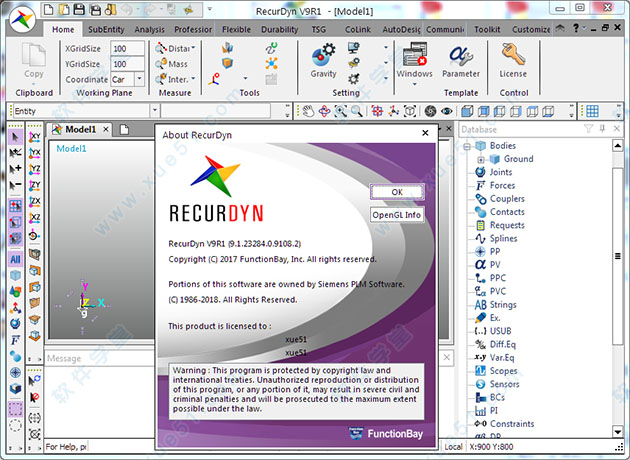
Task: Switch to the Flexible ribbon tab
Action: pos(236,29)
